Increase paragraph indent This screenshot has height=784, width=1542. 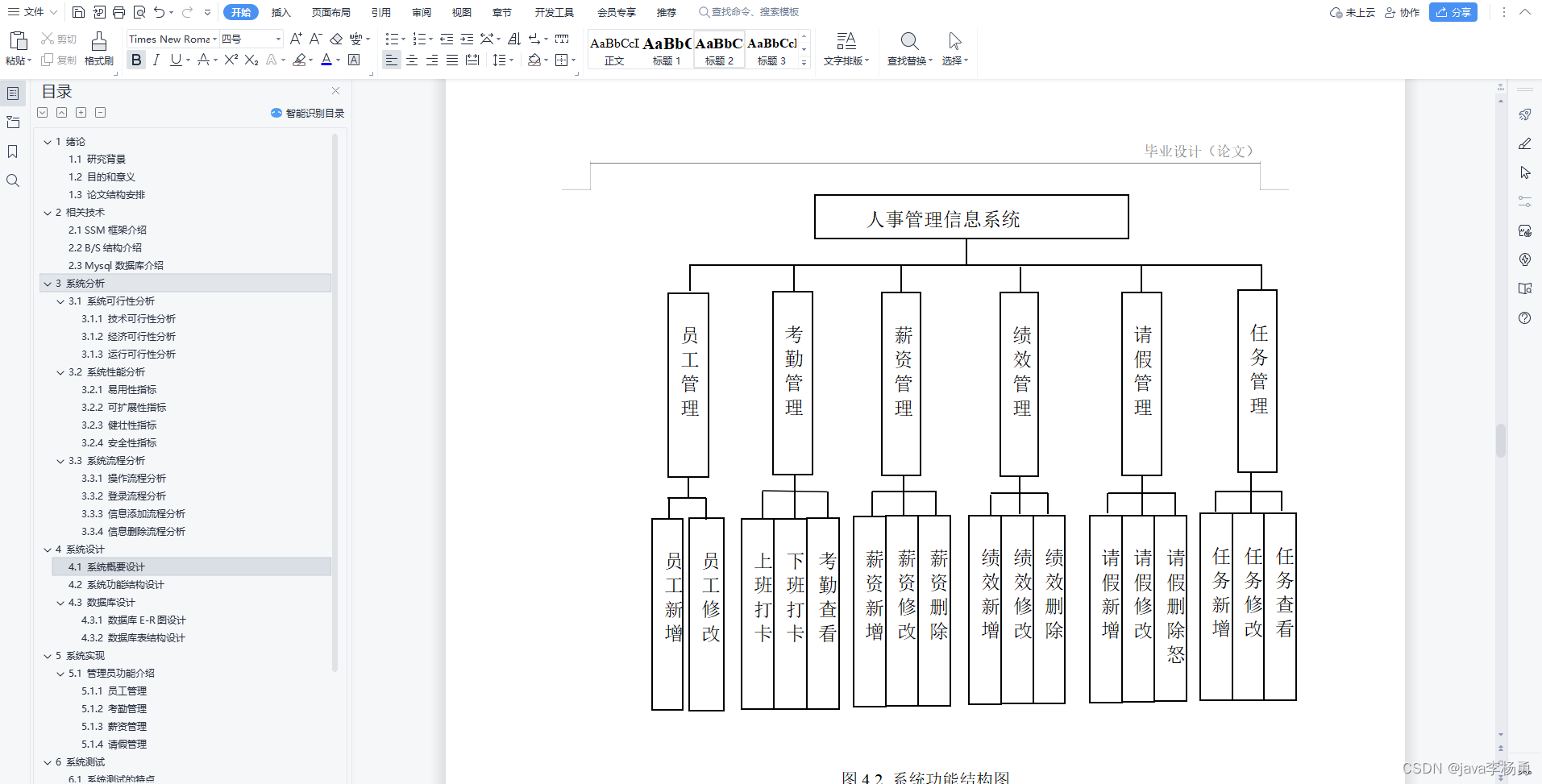[467, 39]
